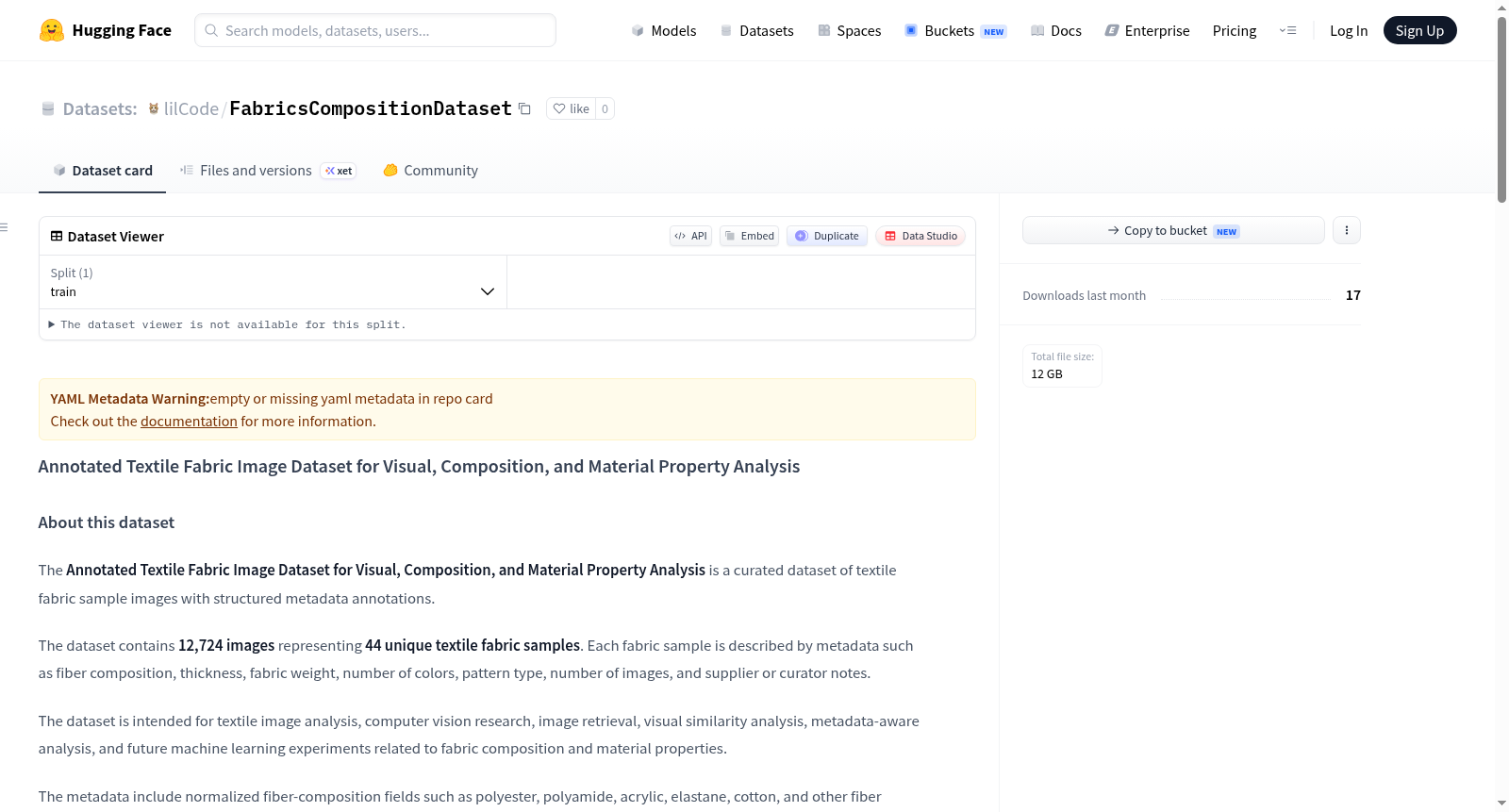The width and height of the screenshot is (1509, 812).
Task: Go to the Enterprise page
Action: [x=1147, y=30]
